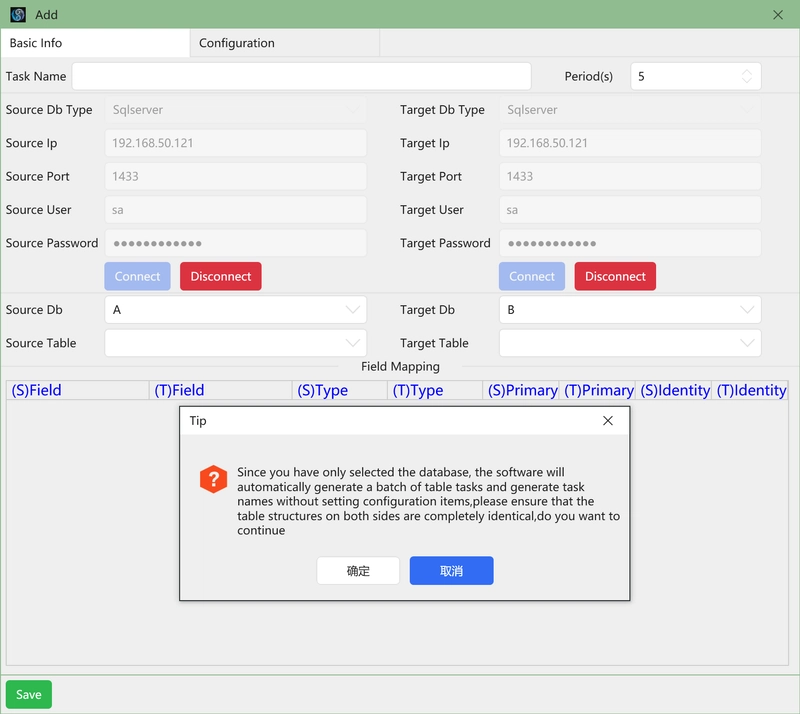Click the green Save button
This screenshot has width=800, height=714.
(x=29, y=695)
